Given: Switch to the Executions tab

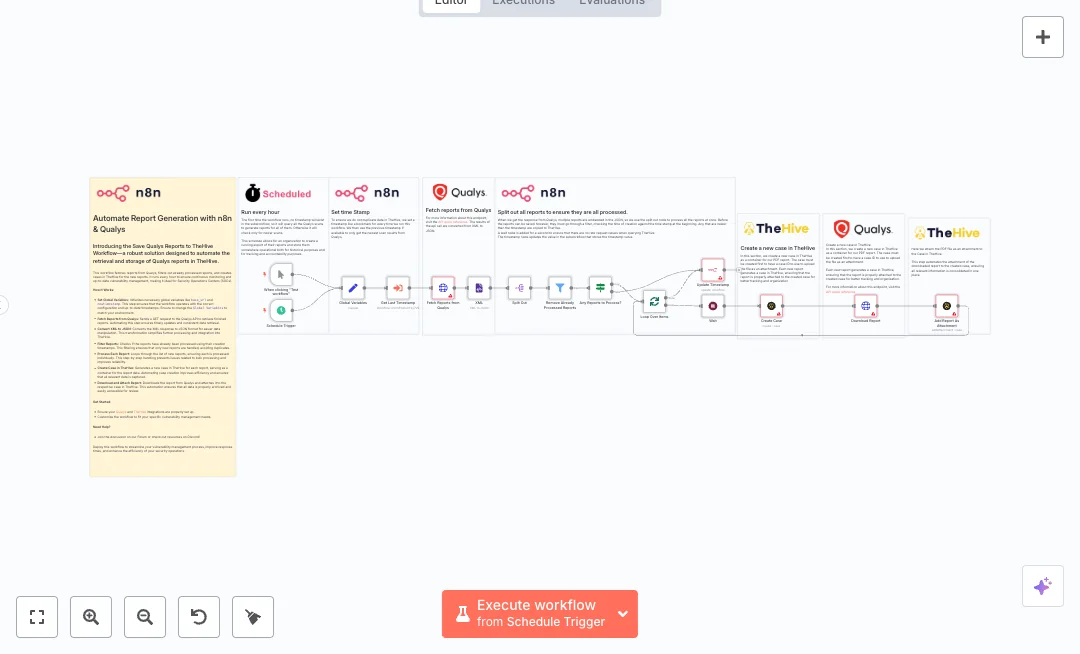Looking at the screenshot, I should [x=523, y=2].
